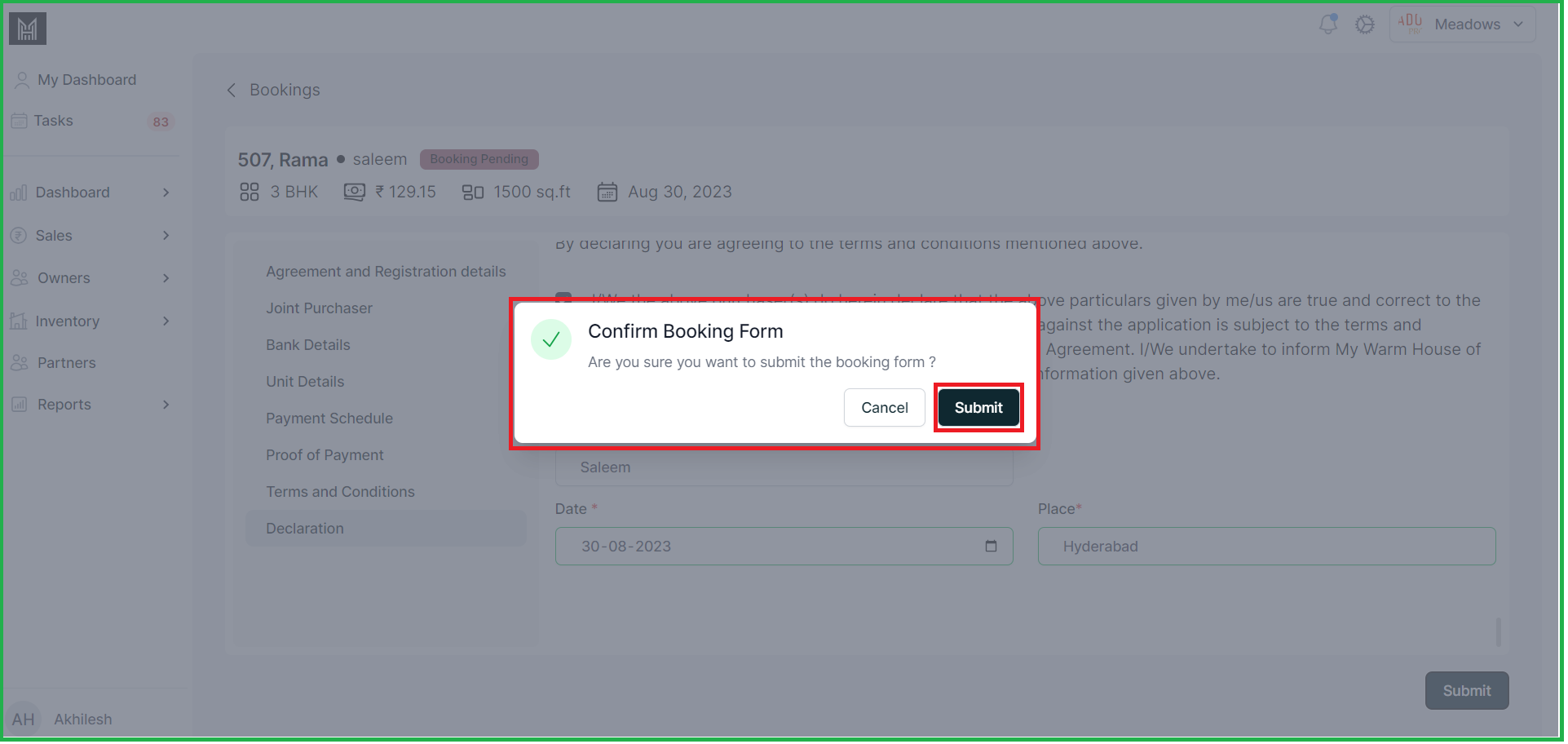Open Sales in sidebar
The width and height of the screenshot is (1568, 744).
pyautogui.click(x=54, y=236)
